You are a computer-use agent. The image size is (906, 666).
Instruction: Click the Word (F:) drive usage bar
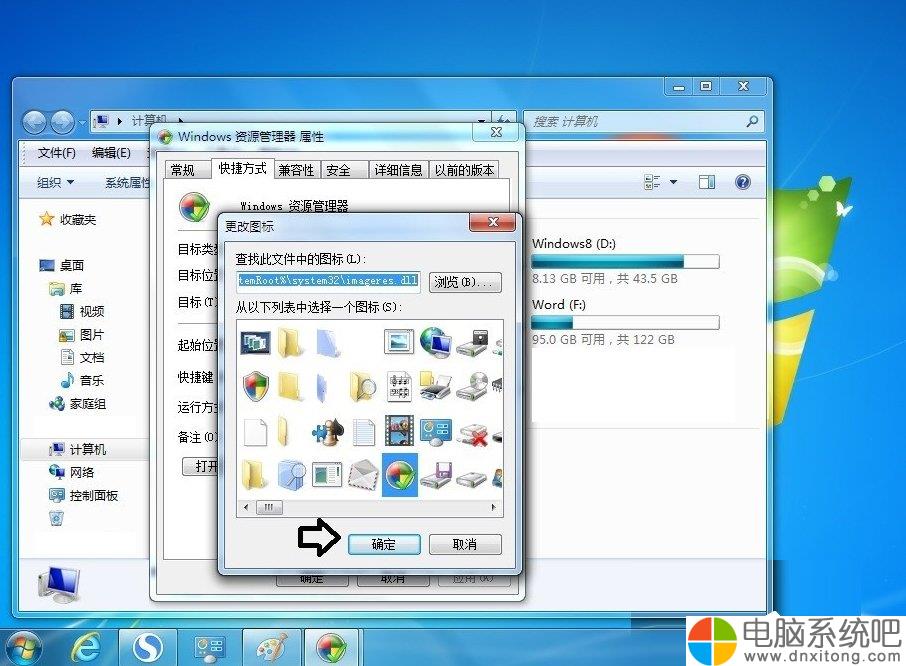[x=625, y=322]
